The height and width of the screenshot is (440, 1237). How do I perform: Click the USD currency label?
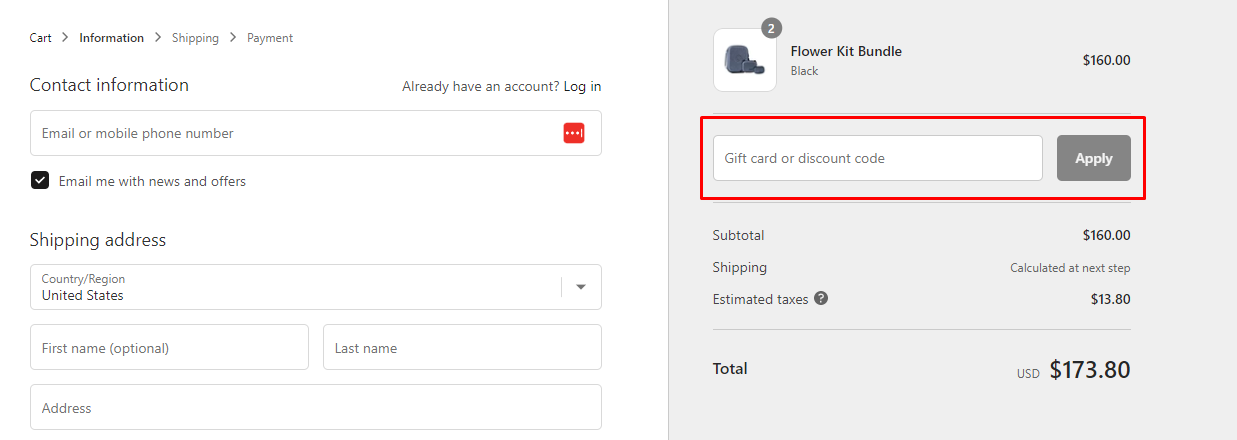[x=1028, y=374]
